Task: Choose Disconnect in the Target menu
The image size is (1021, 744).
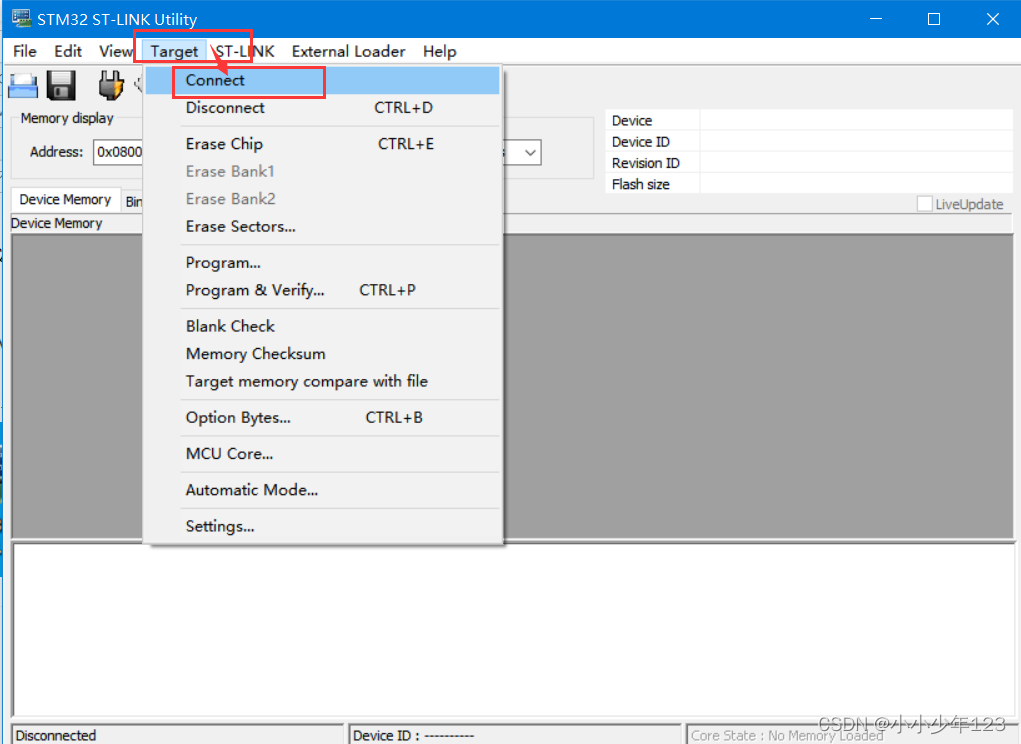Action: tap(322, 108)
